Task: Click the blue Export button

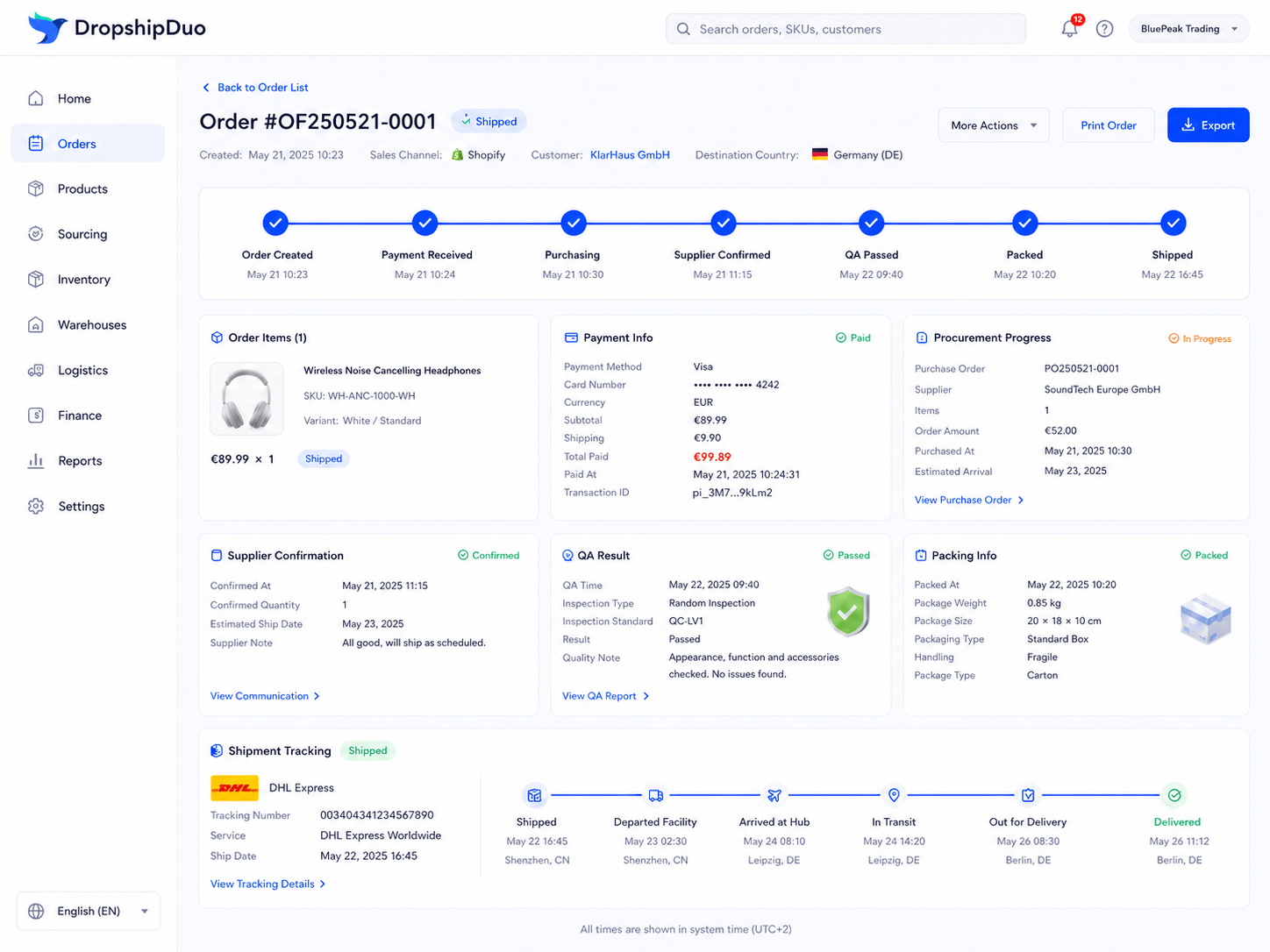Action: [x=1208, y=125]
